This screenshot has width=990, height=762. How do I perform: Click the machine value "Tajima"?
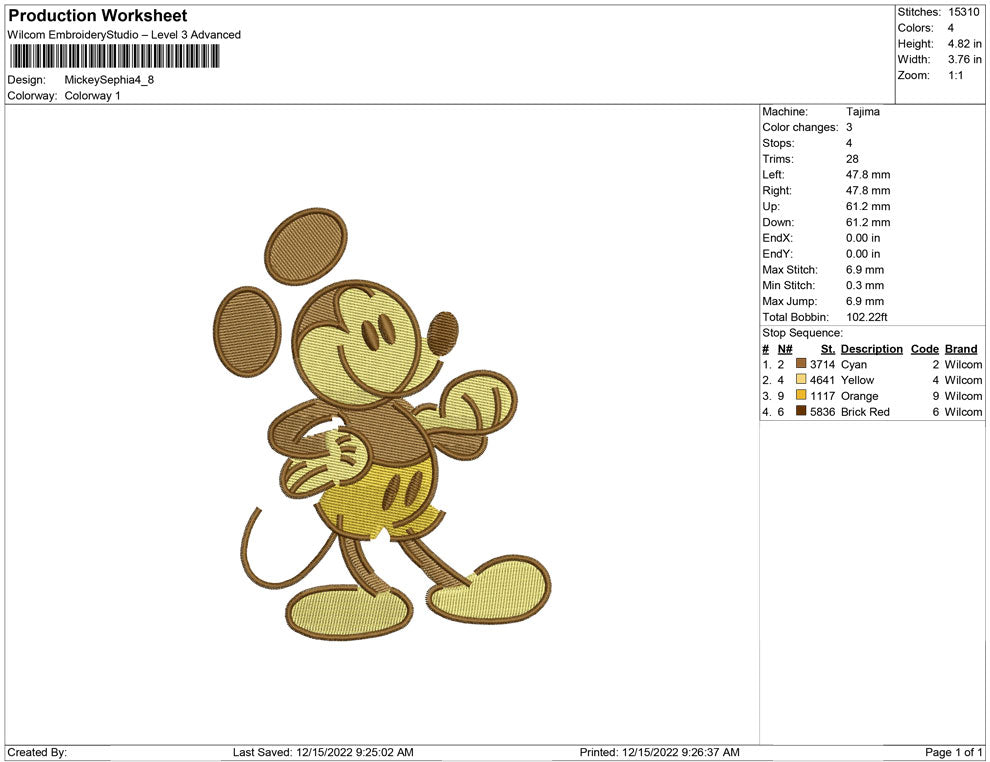point(862,112)
